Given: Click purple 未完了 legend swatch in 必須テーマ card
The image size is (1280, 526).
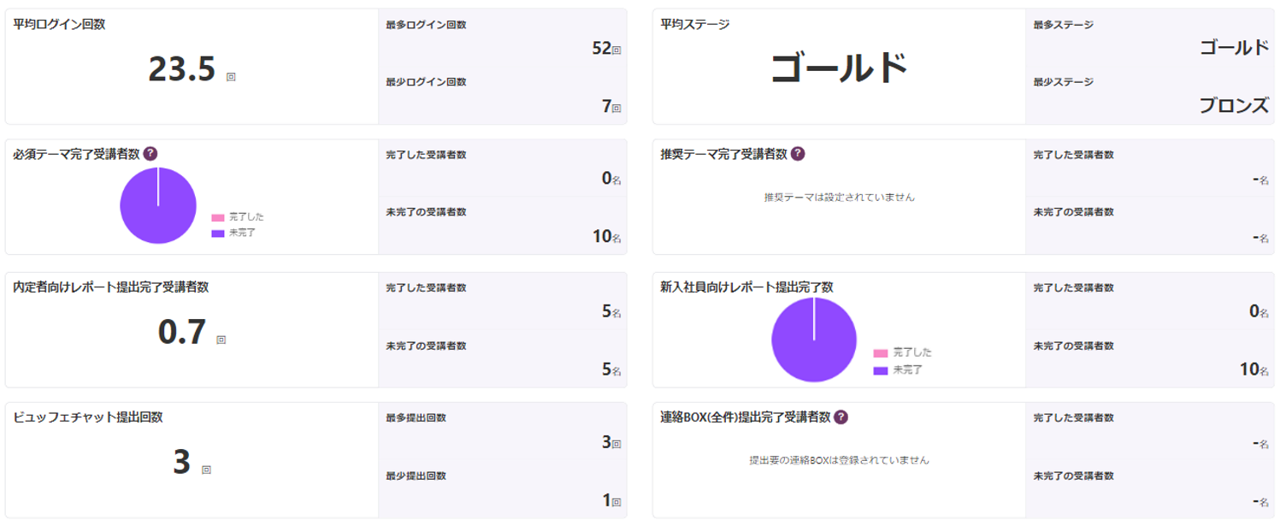Looking at the screenshot, I should coord(218,233).
